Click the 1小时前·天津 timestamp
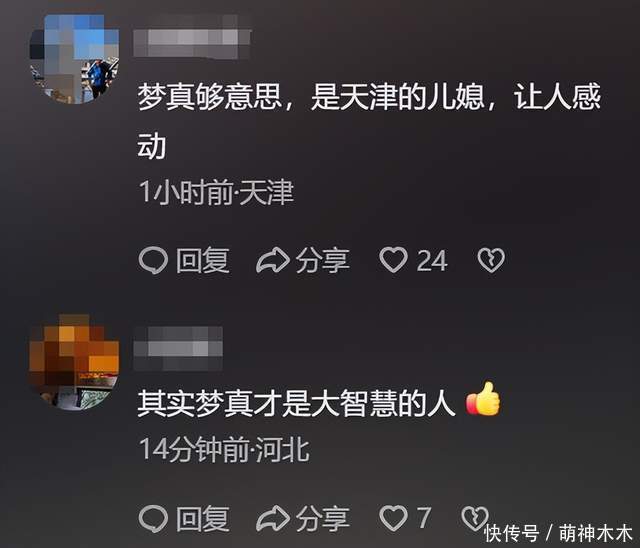The image size is (640, 548). (x=216, y=192)
